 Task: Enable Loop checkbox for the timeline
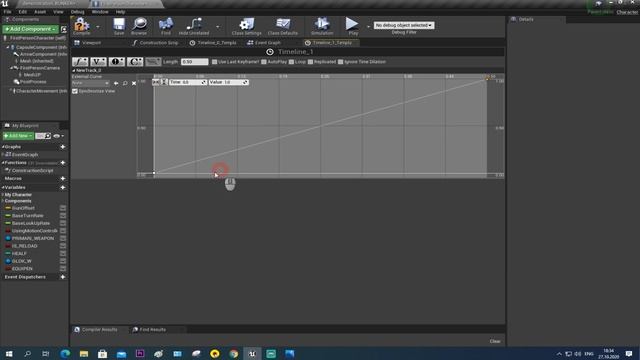tap(291, 62)
